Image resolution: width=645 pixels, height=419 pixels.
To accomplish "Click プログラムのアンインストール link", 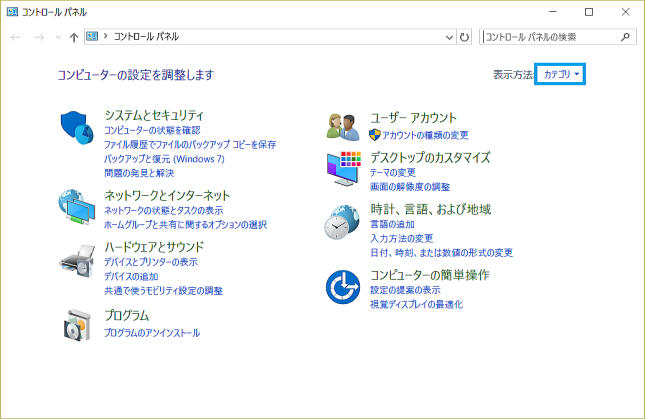I will (152, 333).
